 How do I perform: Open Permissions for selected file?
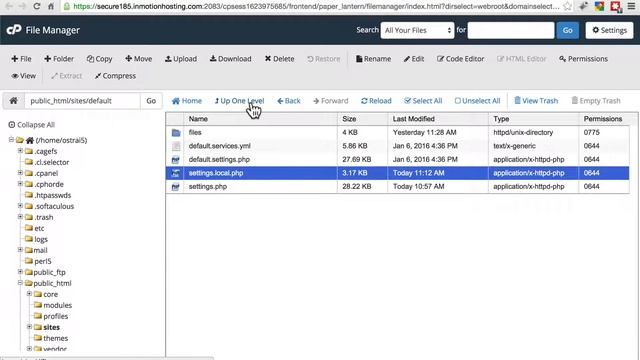tap(583, 59)
